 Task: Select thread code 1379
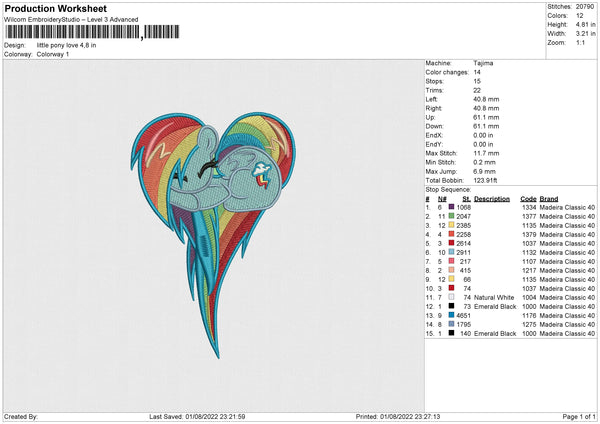529,234
